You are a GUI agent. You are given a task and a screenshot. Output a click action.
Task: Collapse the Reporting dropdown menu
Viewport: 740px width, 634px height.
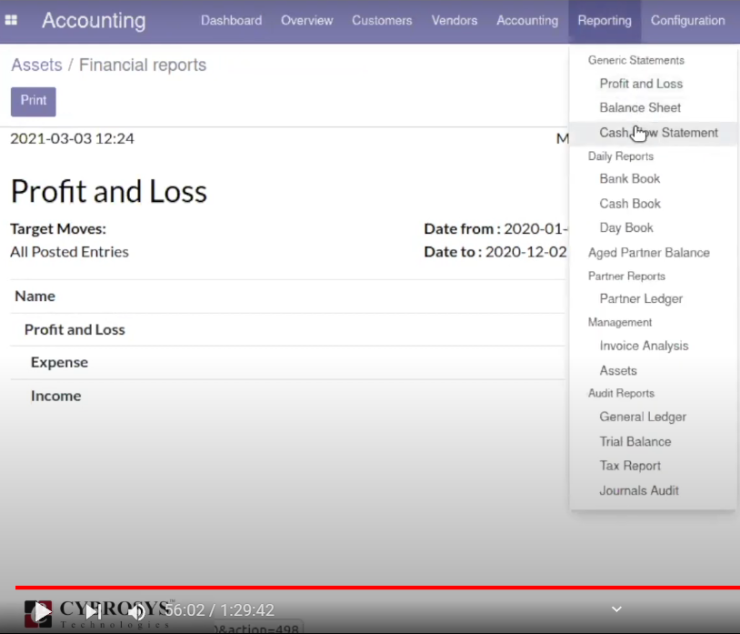click(605, 20)
